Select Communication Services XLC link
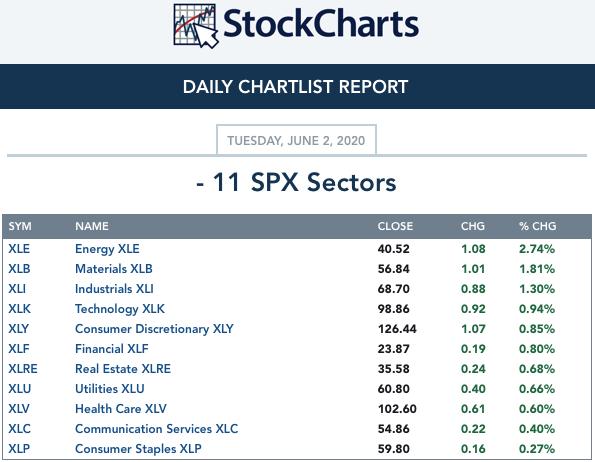Viewport: 595px width, 462px height. (157, 429)
